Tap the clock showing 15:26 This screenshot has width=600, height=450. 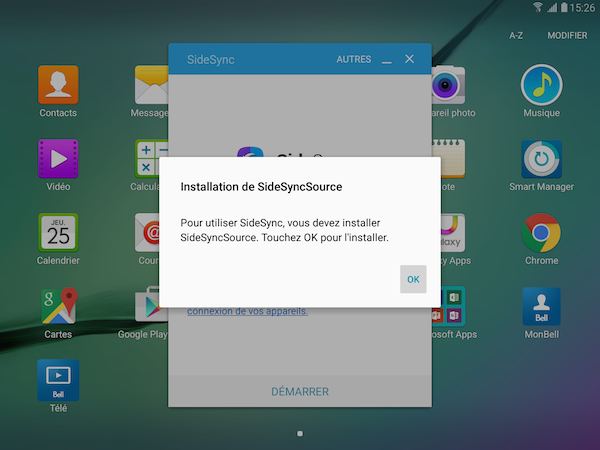(582, 8)
